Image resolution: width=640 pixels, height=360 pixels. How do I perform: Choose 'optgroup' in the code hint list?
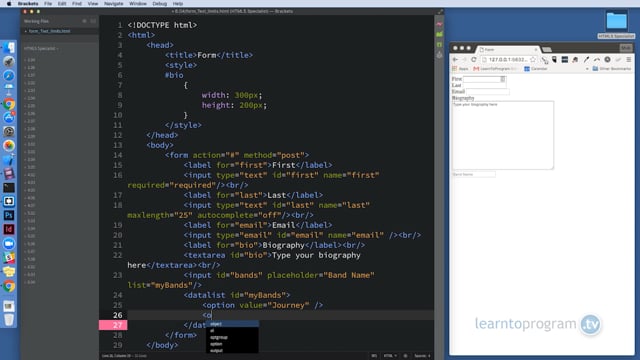tap(232, 337)
